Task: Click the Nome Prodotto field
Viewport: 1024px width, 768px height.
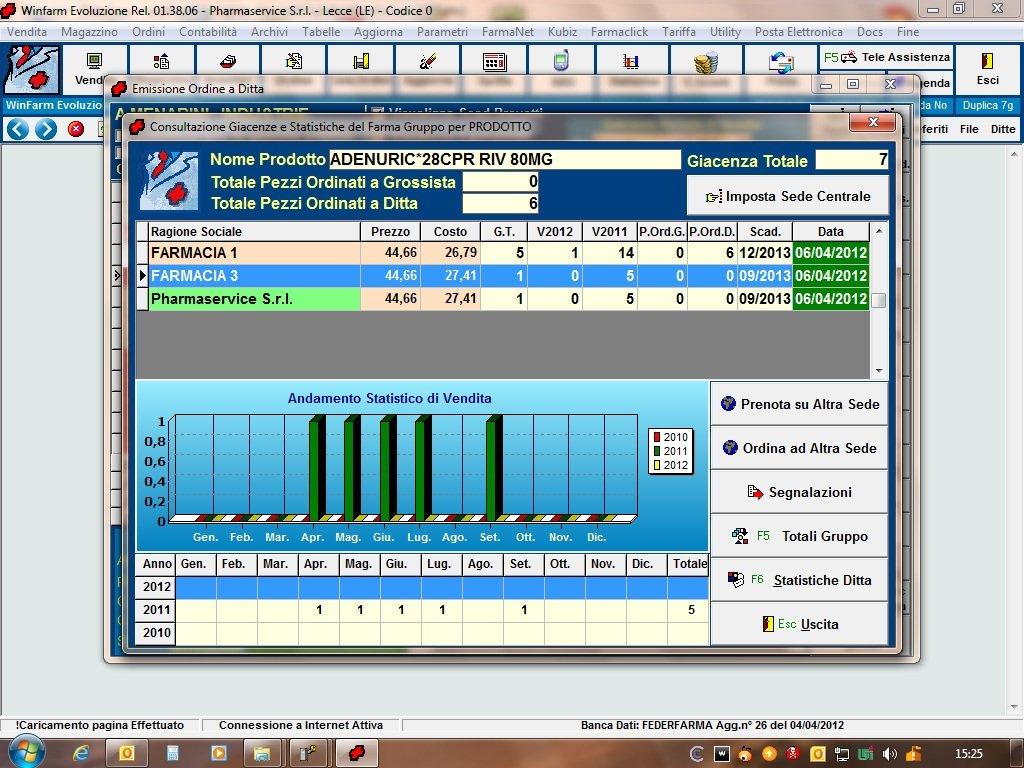Action: pyautogui.click(x=504, y=160)
